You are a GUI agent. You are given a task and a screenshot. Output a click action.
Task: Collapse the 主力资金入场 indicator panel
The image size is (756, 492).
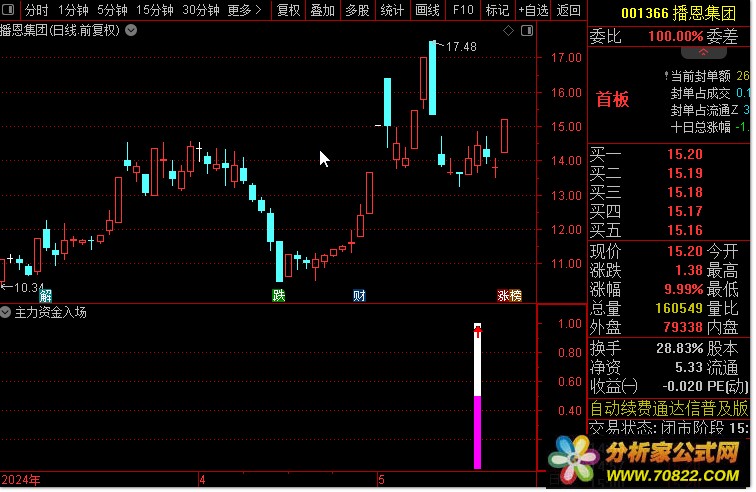5,312
